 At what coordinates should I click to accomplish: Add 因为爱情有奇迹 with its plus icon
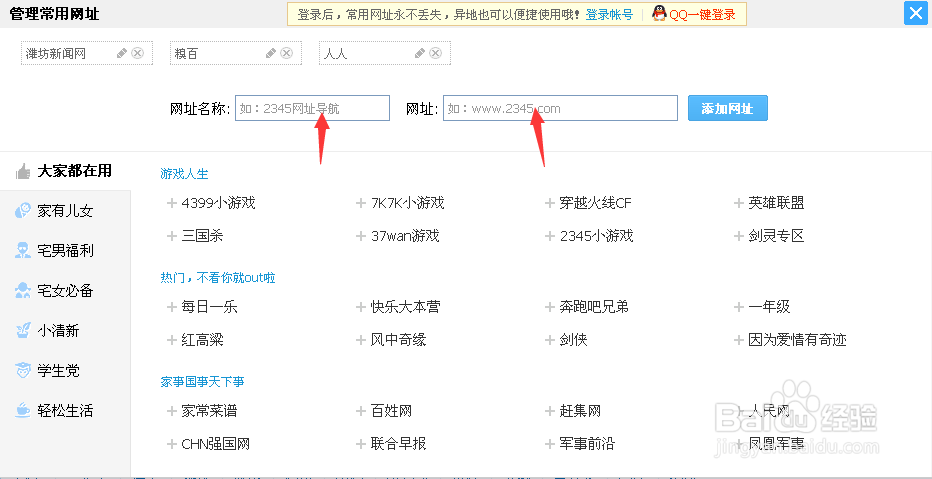click(739, 340)
